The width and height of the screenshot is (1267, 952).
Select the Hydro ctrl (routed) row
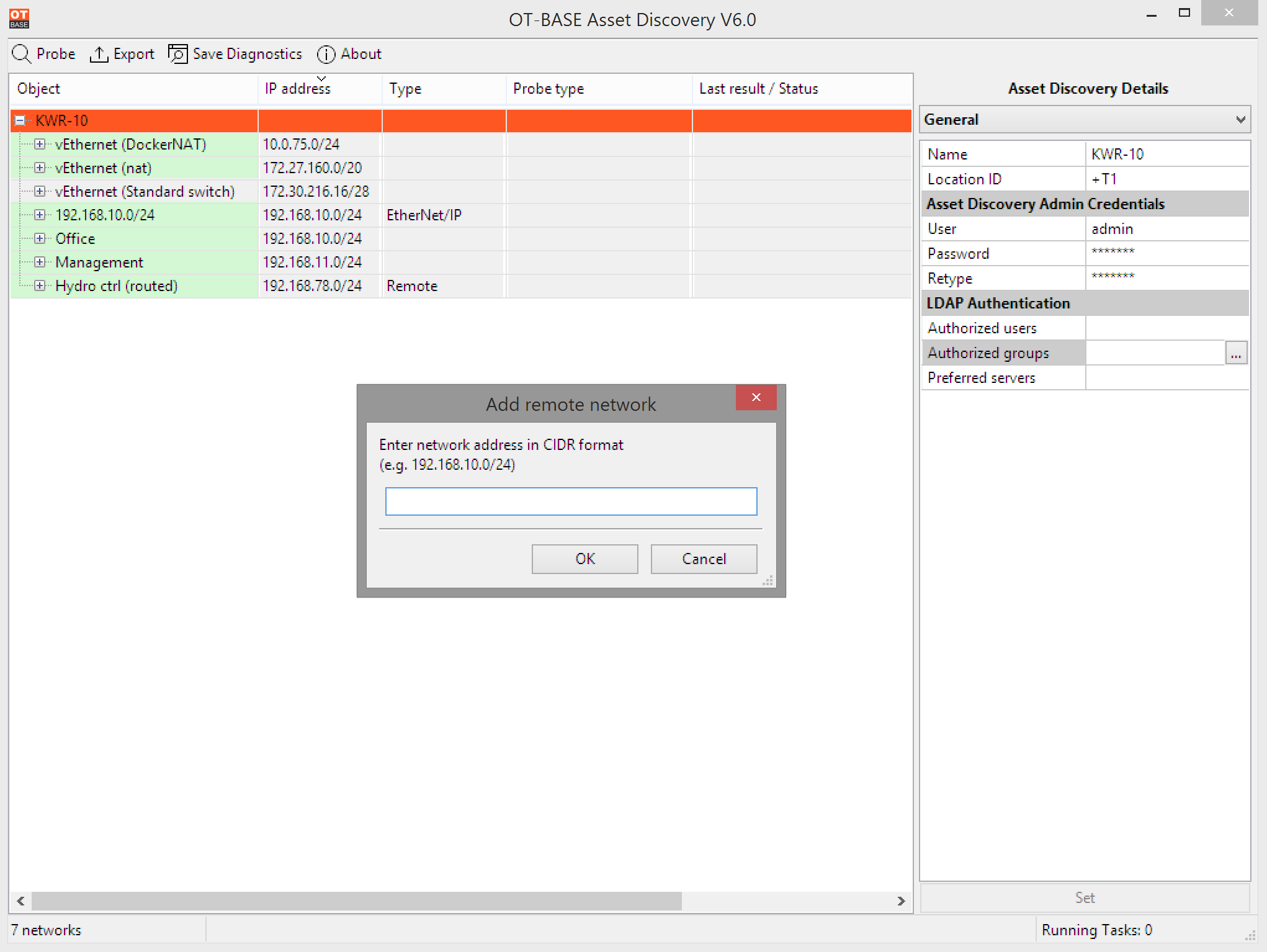point(461,285)
